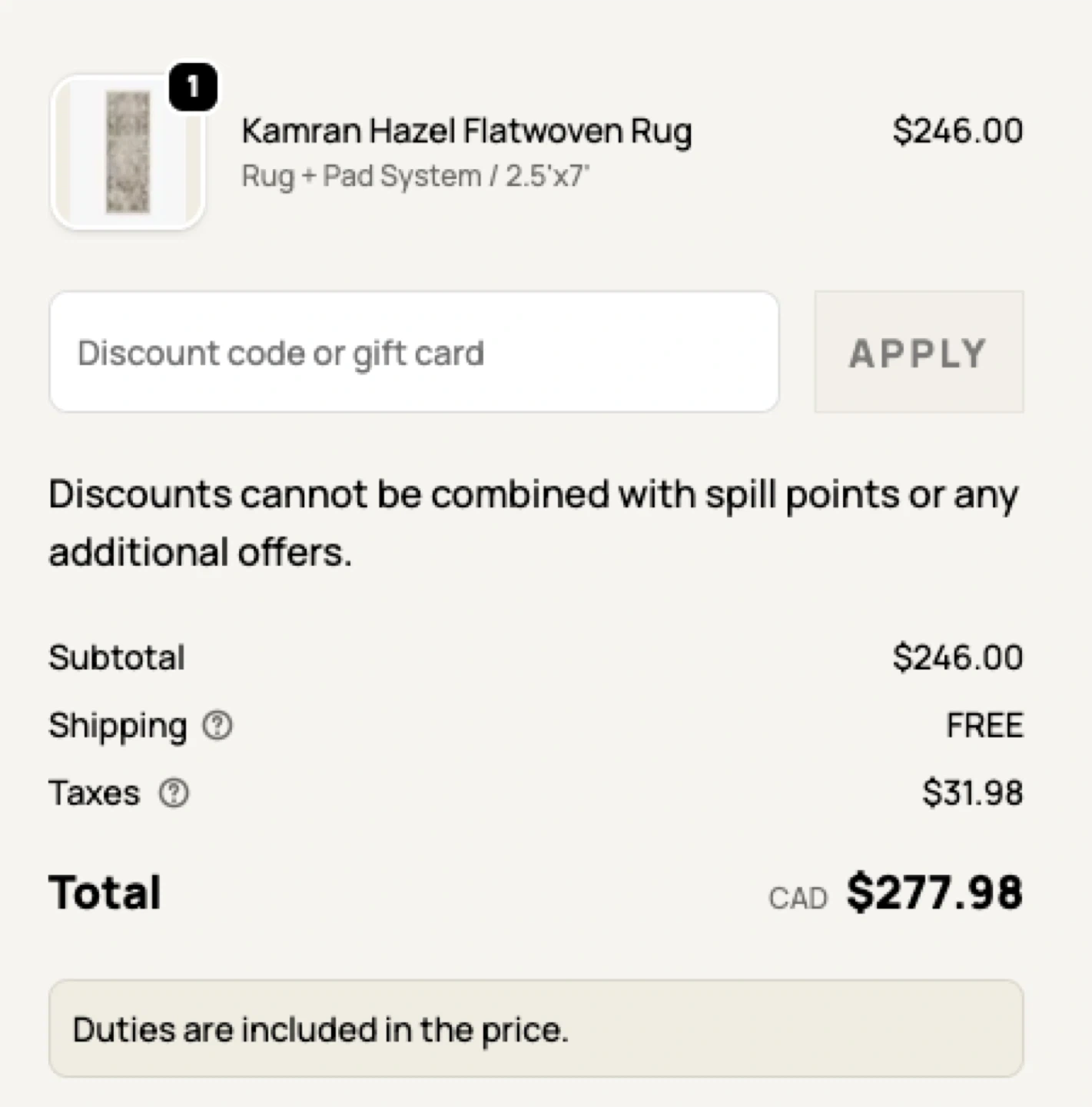
Task: Click the Kamran Hazel Flatwoven Rug title
Action: [466, 131]
